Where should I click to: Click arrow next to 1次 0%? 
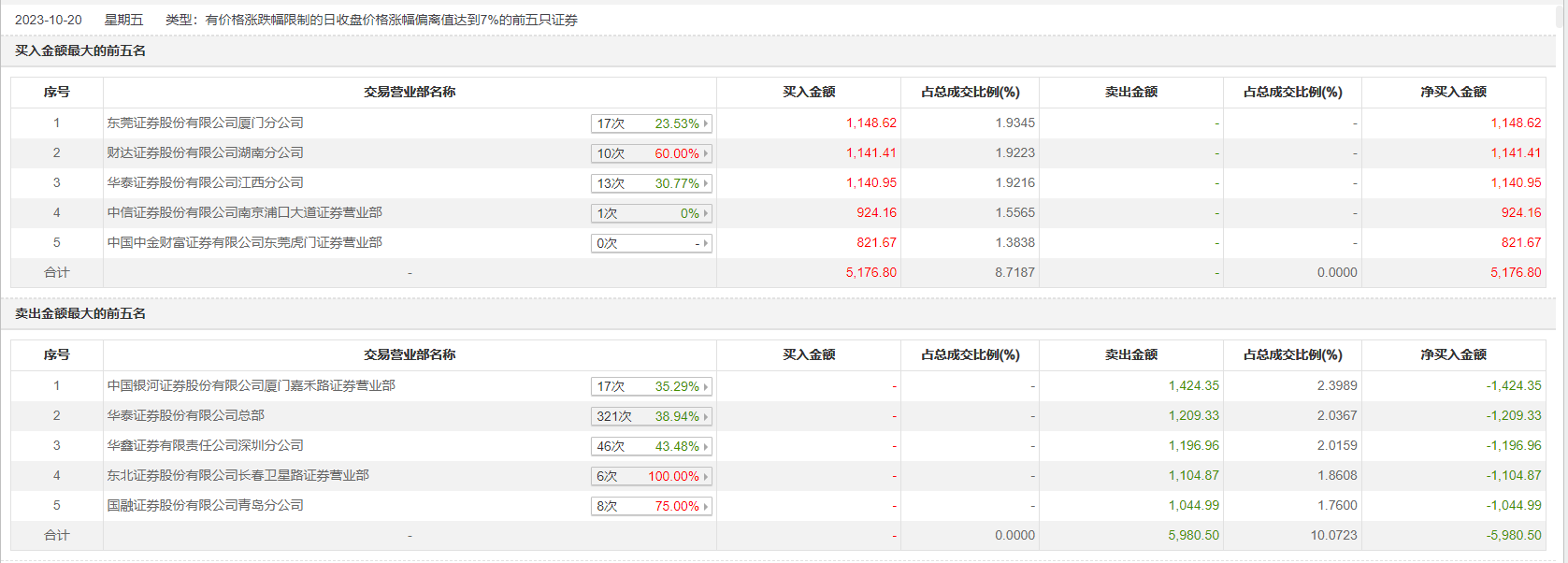coord(706,213)
